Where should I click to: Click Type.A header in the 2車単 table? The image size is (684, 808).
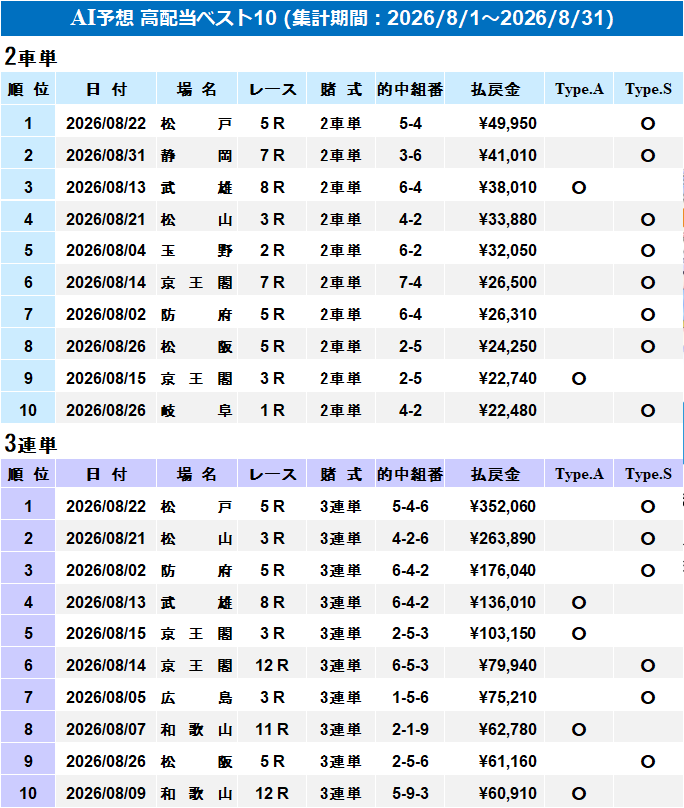pos(579,89)
